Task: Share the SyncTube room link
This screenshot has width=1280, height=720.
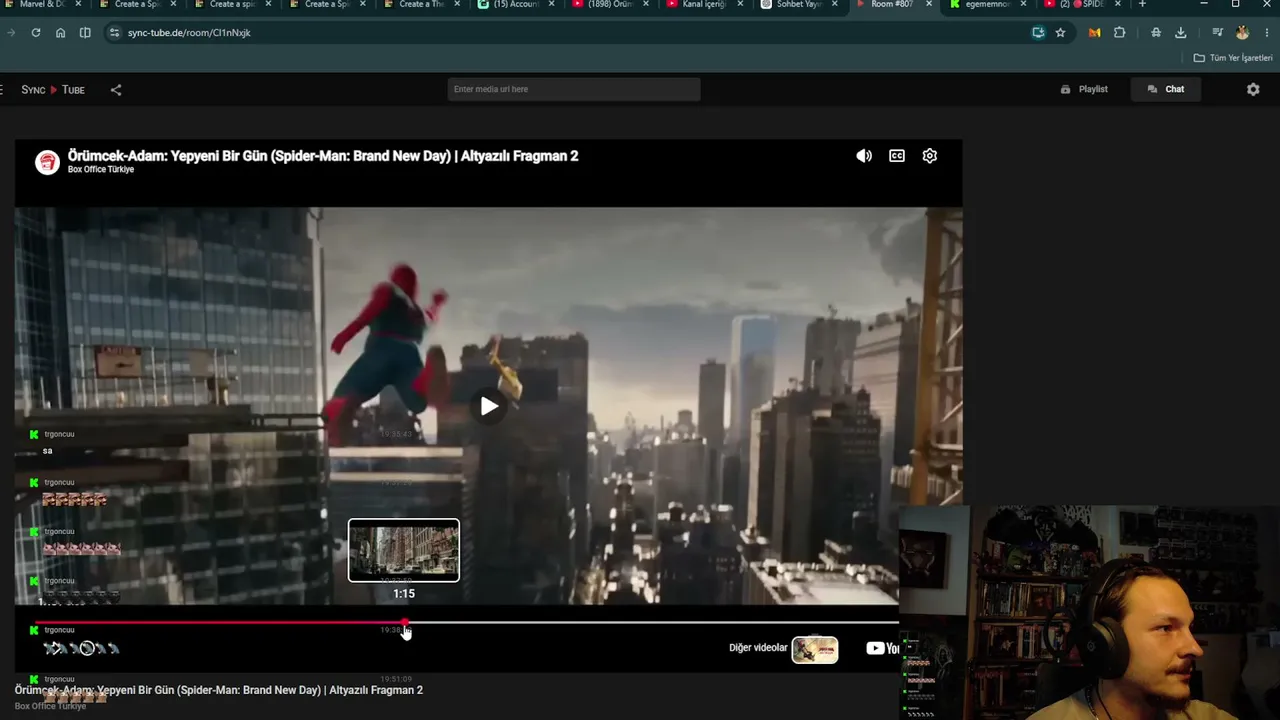Action: (116, 90)
